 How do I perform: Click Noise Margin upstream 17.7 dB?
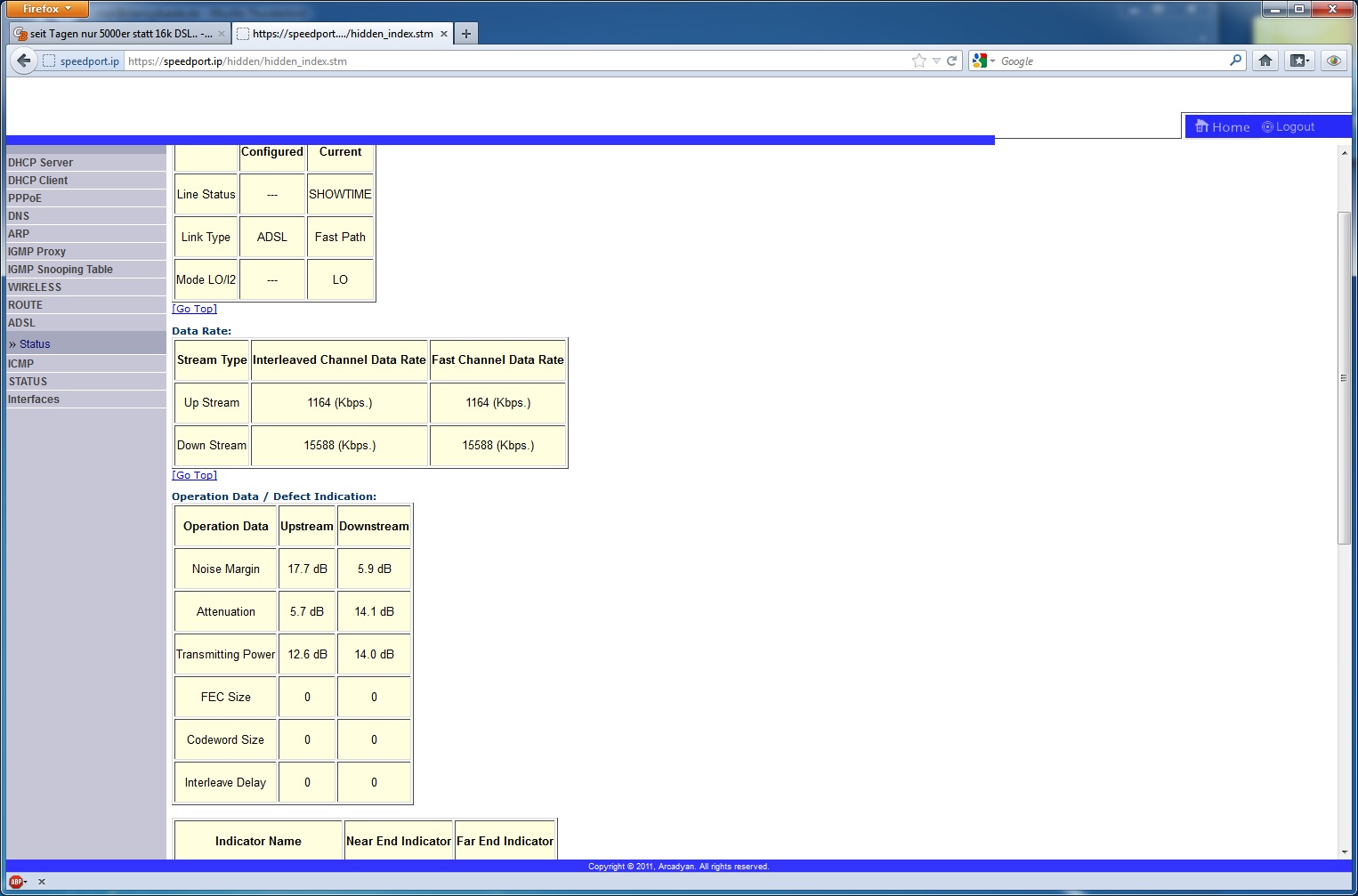pyautogui.click(x=307, y=569)
